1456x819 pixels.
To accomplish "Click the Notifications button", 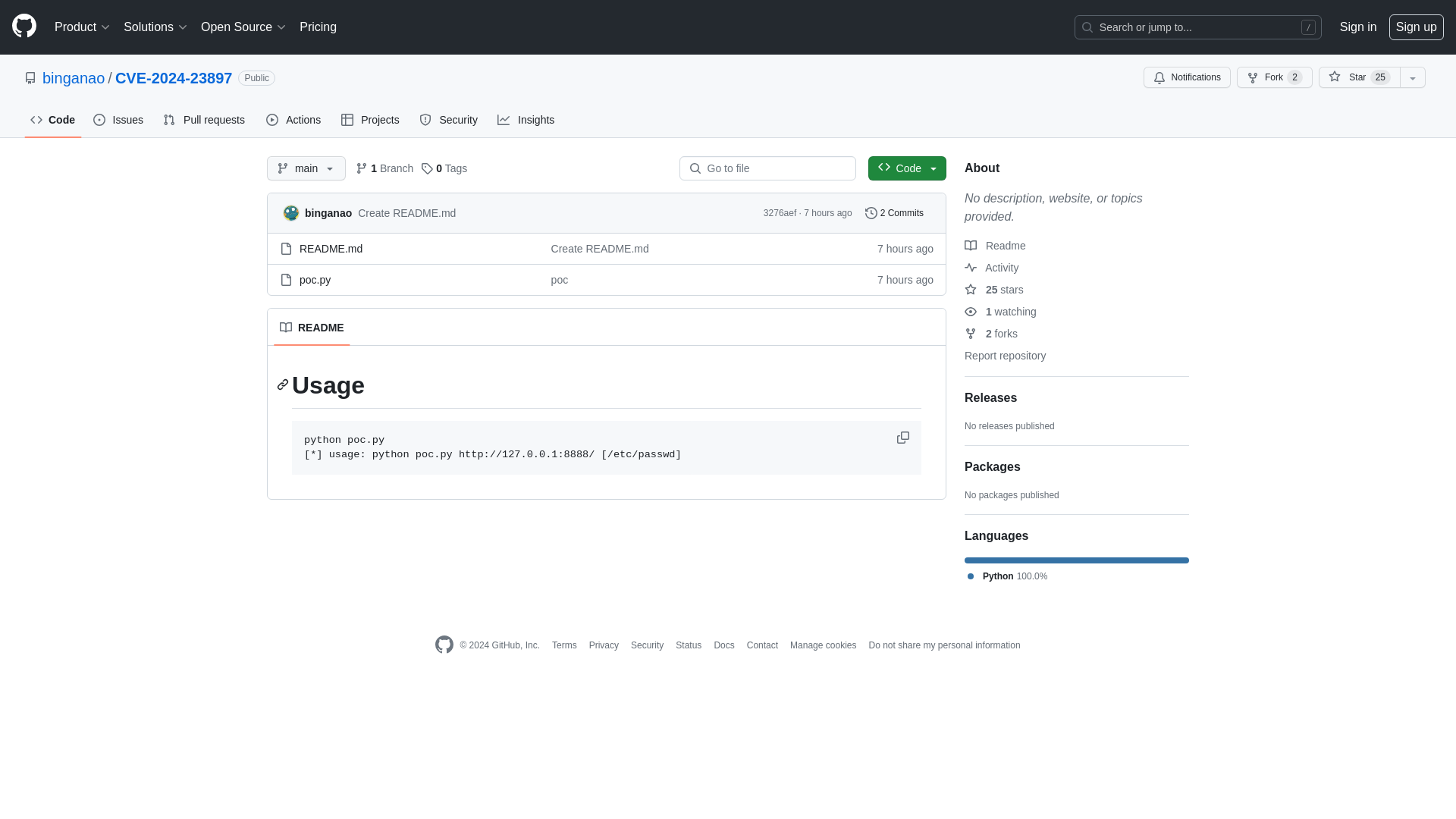I will click(1187, 77).
